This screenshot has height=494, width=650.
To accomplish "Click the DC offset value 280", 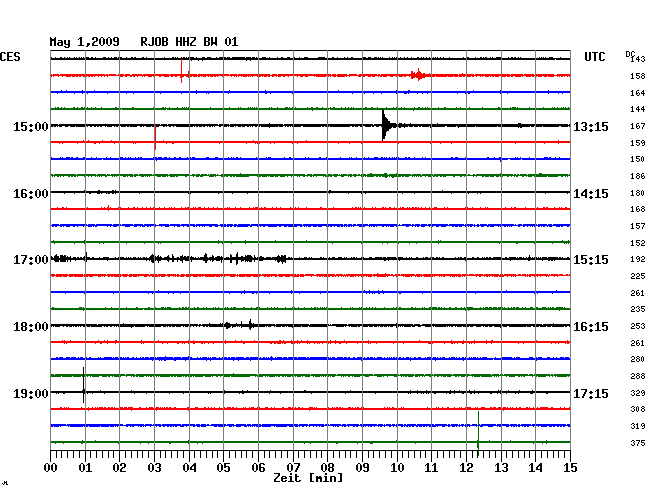I will pos(638,359).
